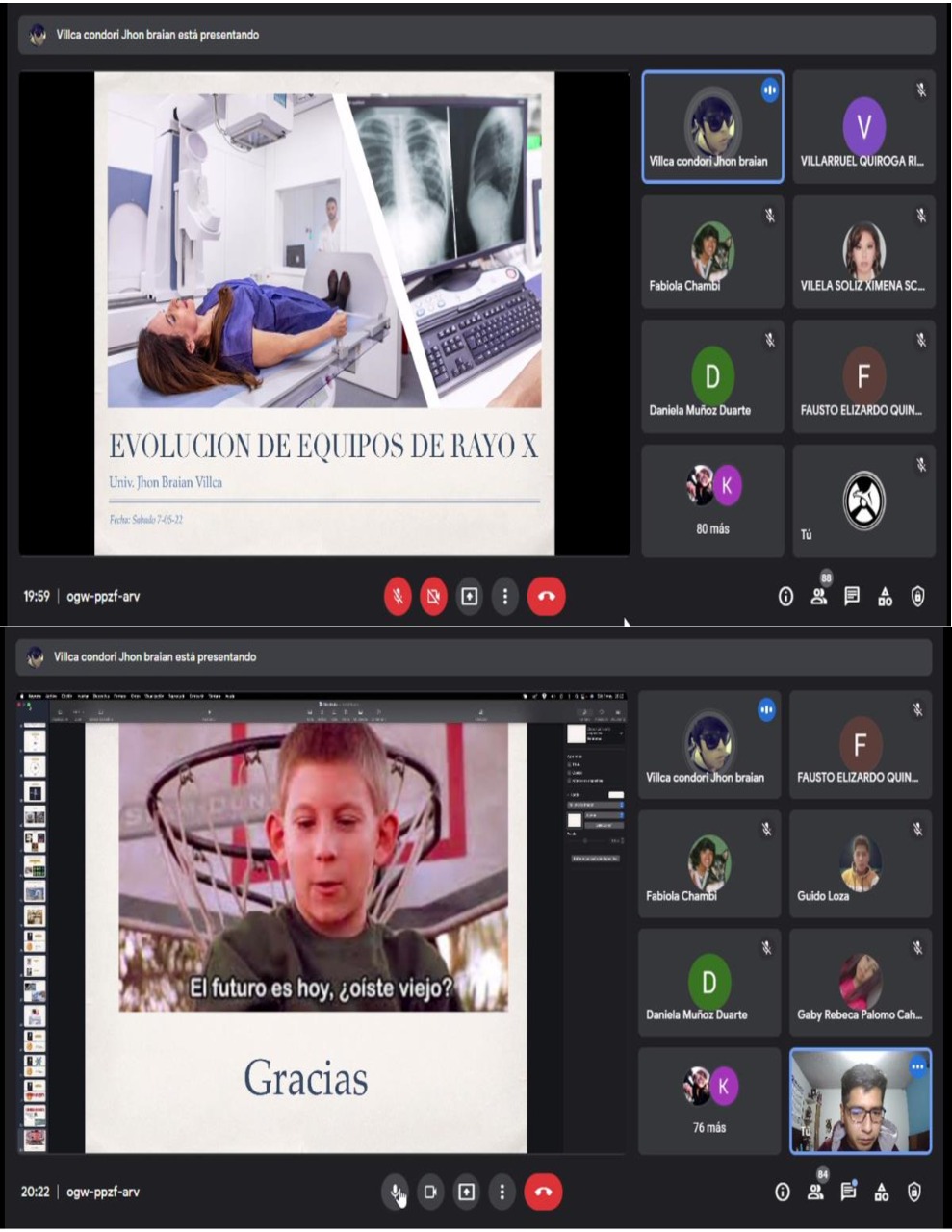Select the VILLARRUEL QUIROGA participant tile
Image resolution: width=952 pixels, height=1232 pixels.
click(863, 127)
